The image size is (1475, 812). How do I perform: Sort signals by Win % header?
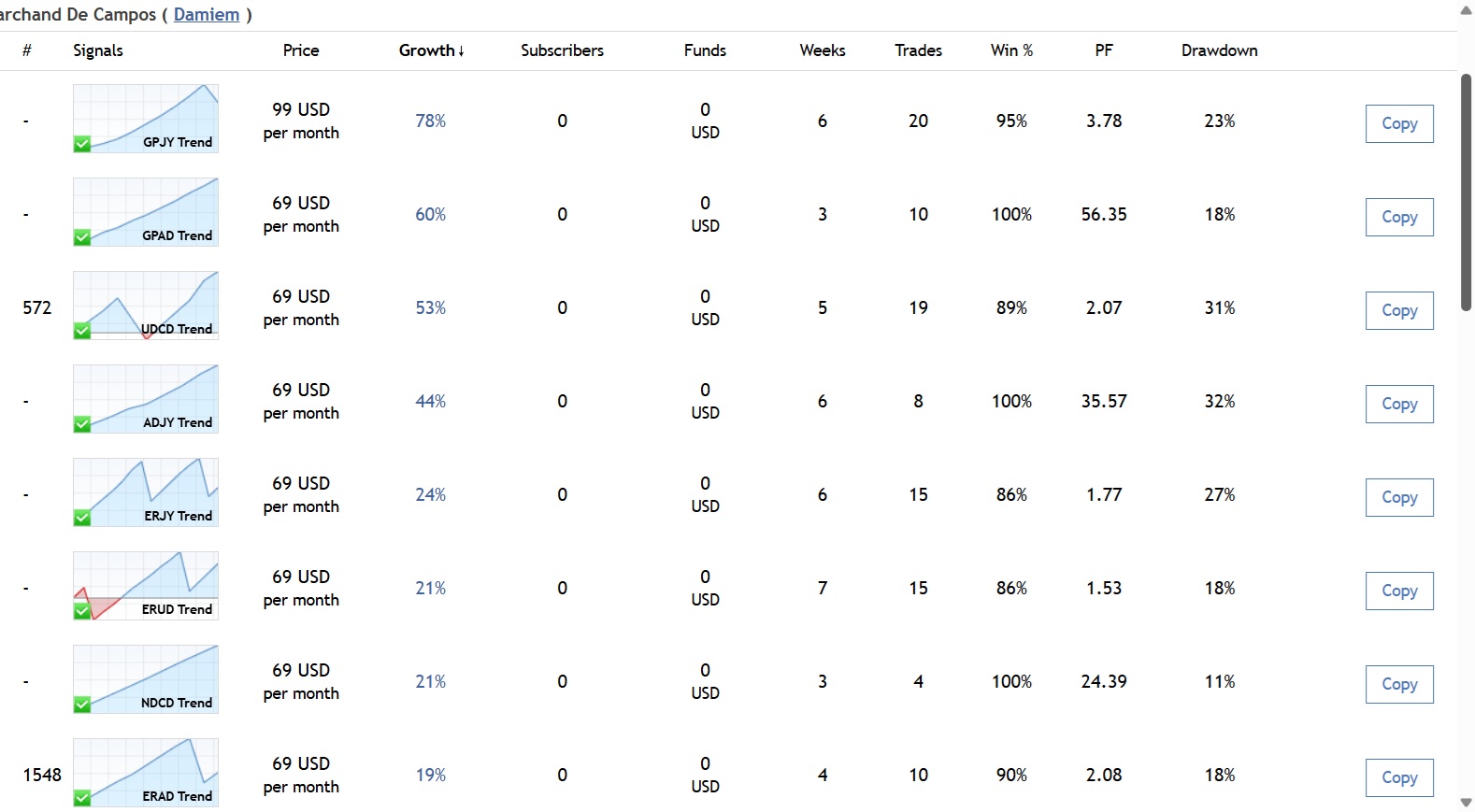tap(1011, 50)
